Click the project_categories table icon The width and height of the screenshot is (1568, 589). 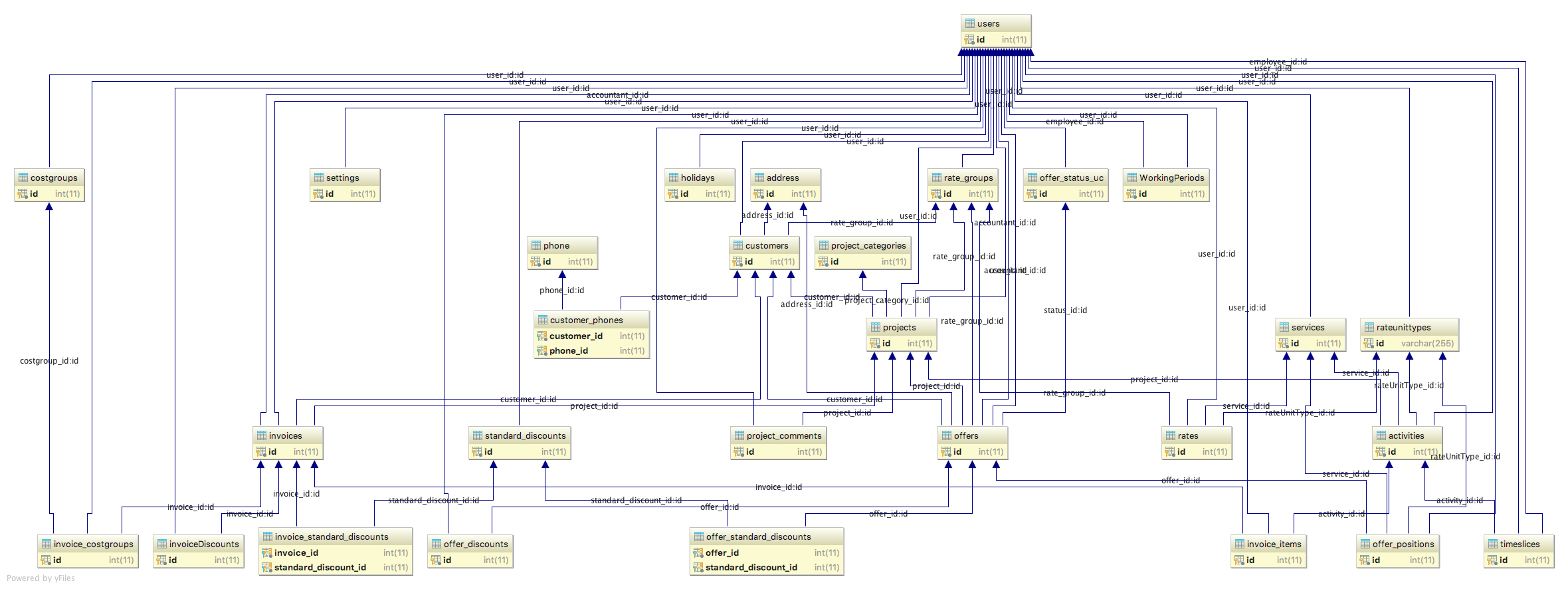pos(824,245)
